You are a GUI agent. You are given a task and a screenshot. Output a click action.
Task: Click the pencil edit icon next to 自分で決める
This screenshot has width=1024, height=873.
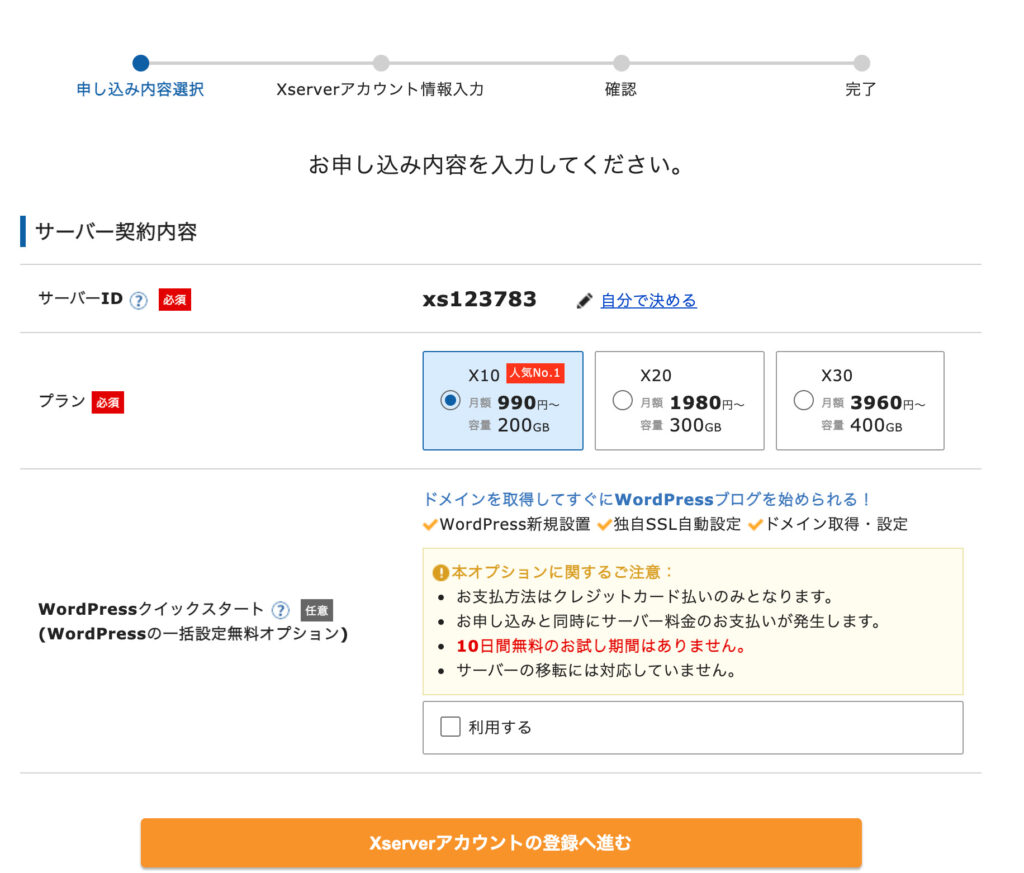584,301
